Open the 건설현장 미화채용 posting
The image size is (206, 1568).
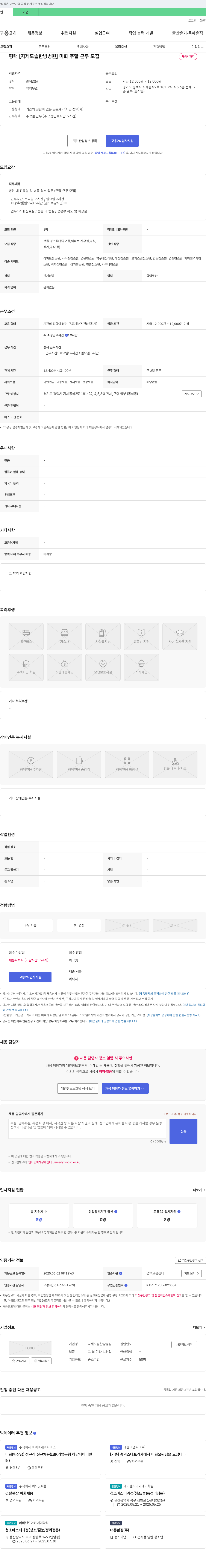click(x=20, y=1493)
